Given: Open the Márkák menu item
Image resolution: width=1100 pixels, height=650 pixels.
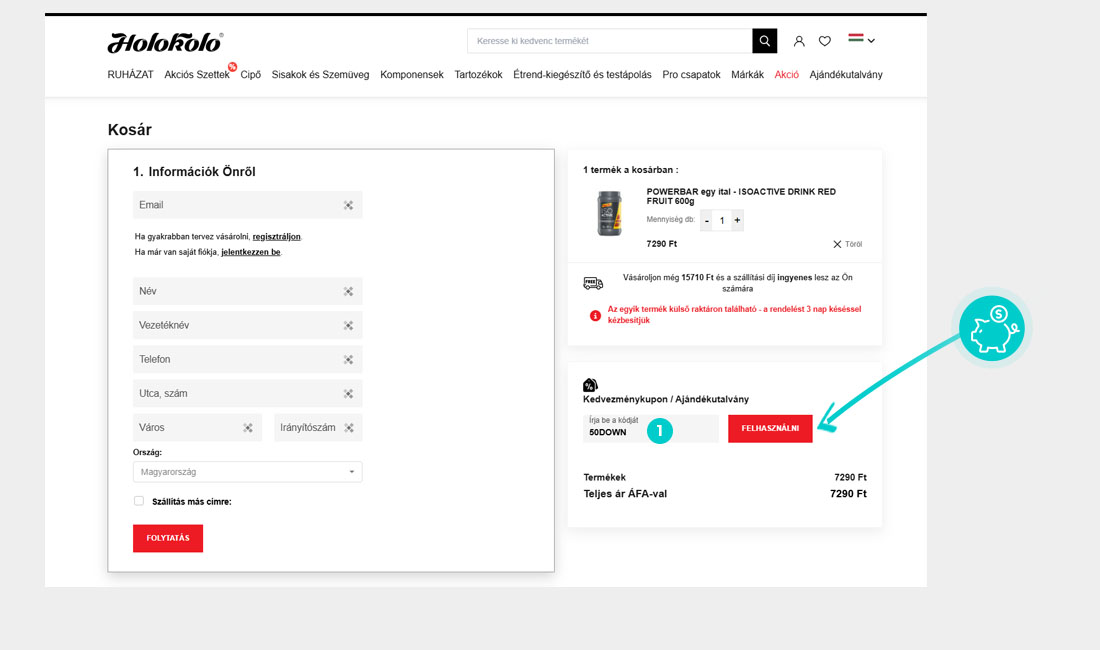Looking at the screenshot, I should (747, 75).
